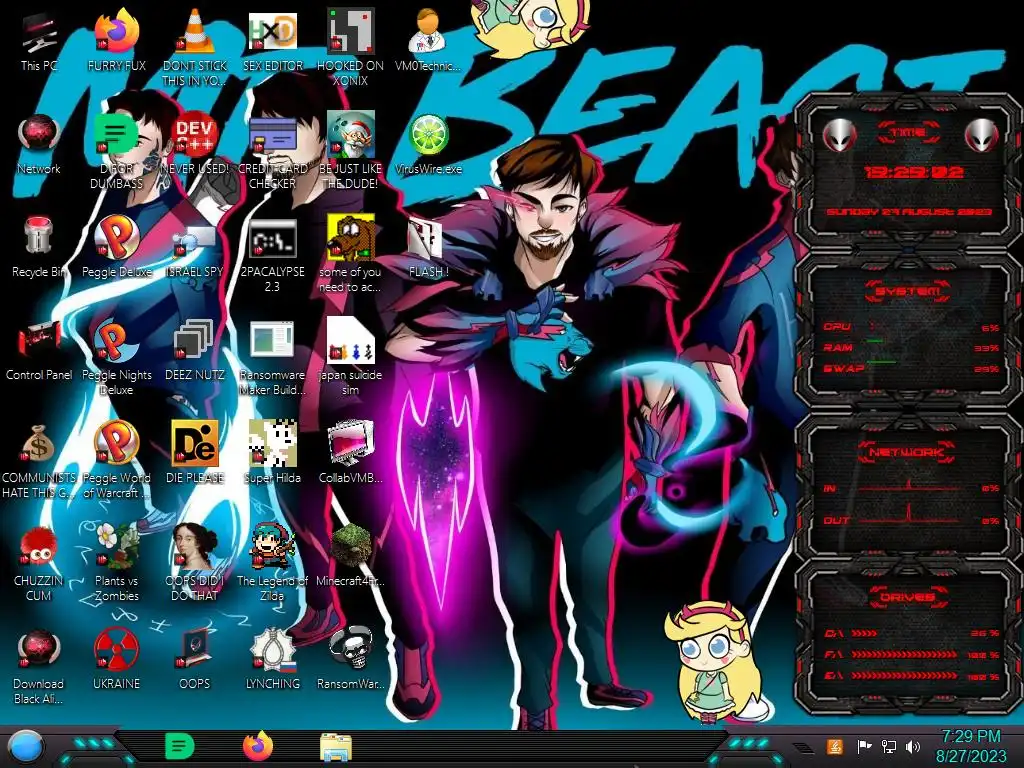Screen dimensions: 1024x768
Task: Open the network tray icon
Action: point(888,746)
